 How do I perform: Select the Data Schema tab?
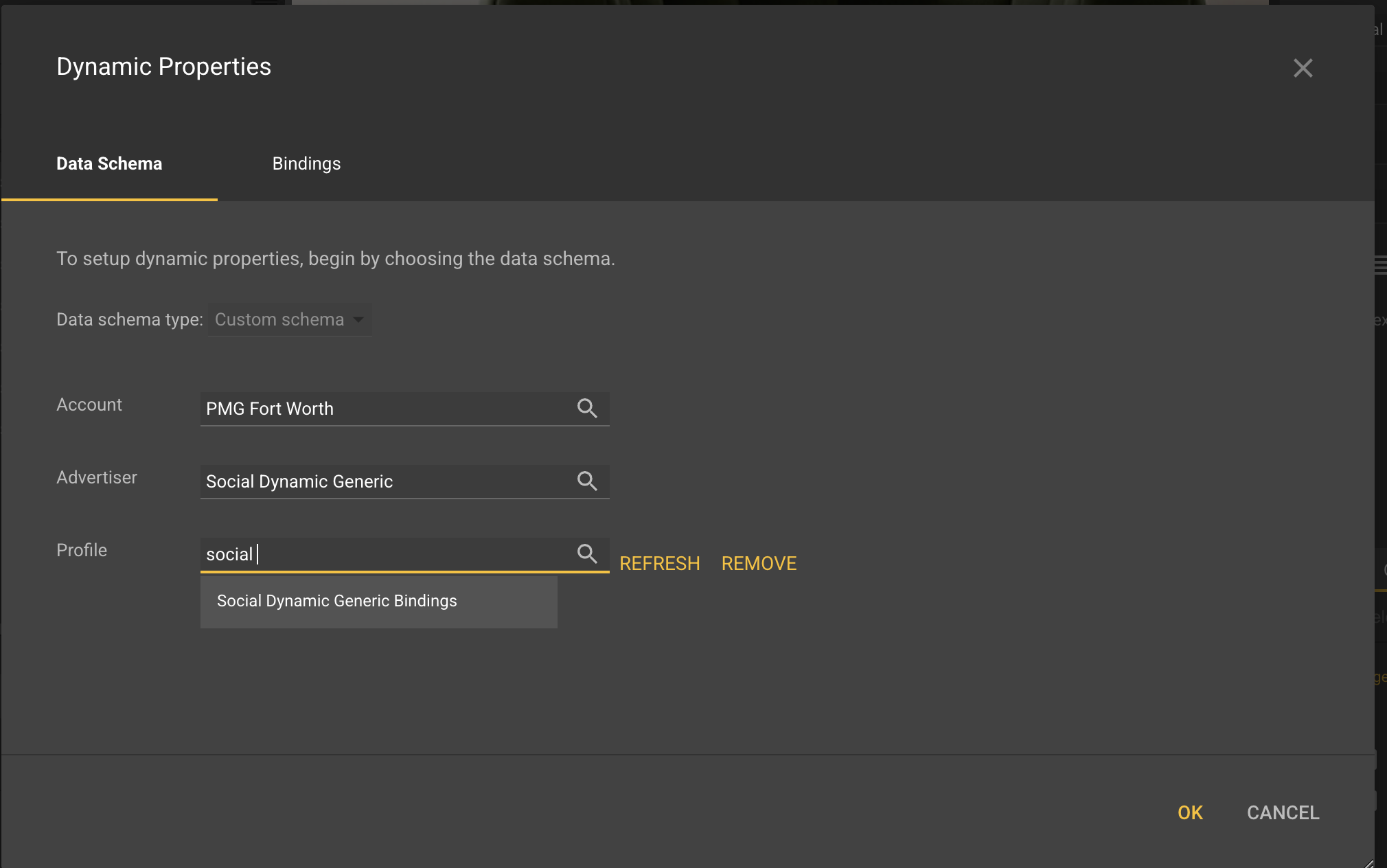click(x=108, y=163)
